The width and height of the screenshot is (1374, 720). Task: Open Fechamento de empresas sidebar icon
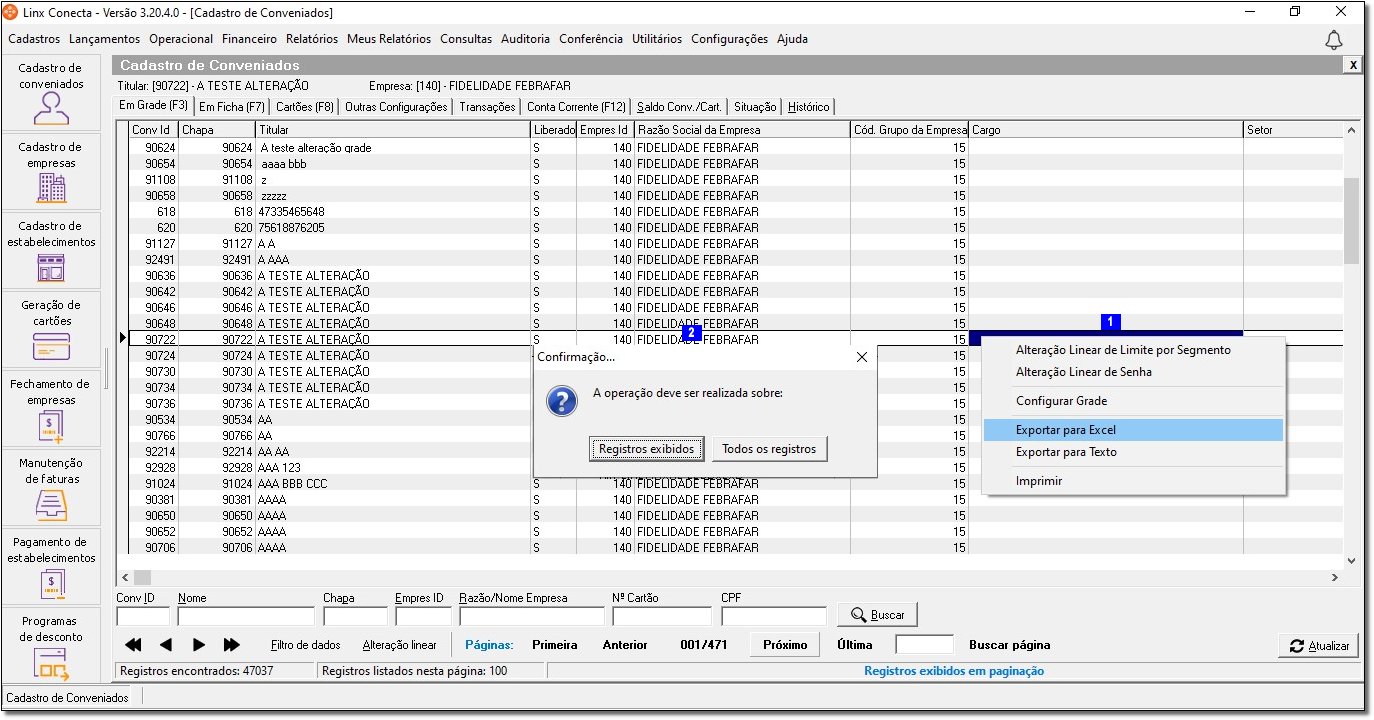(51, 425)
